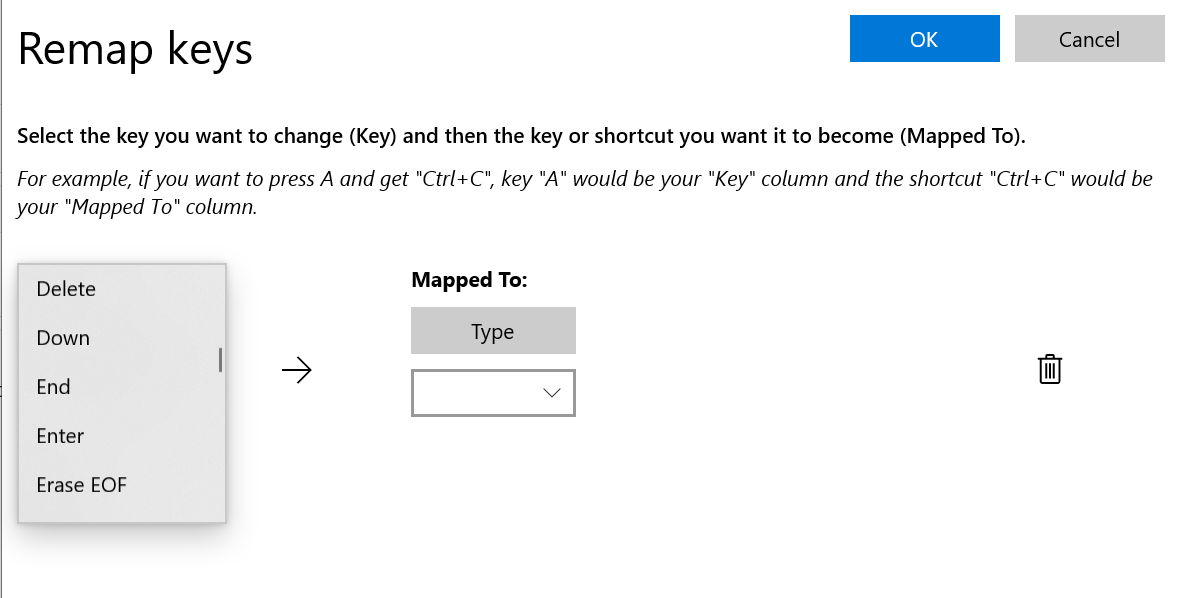
Task: Click the Remap keys title heading
Action: click(x=135, y=48)
